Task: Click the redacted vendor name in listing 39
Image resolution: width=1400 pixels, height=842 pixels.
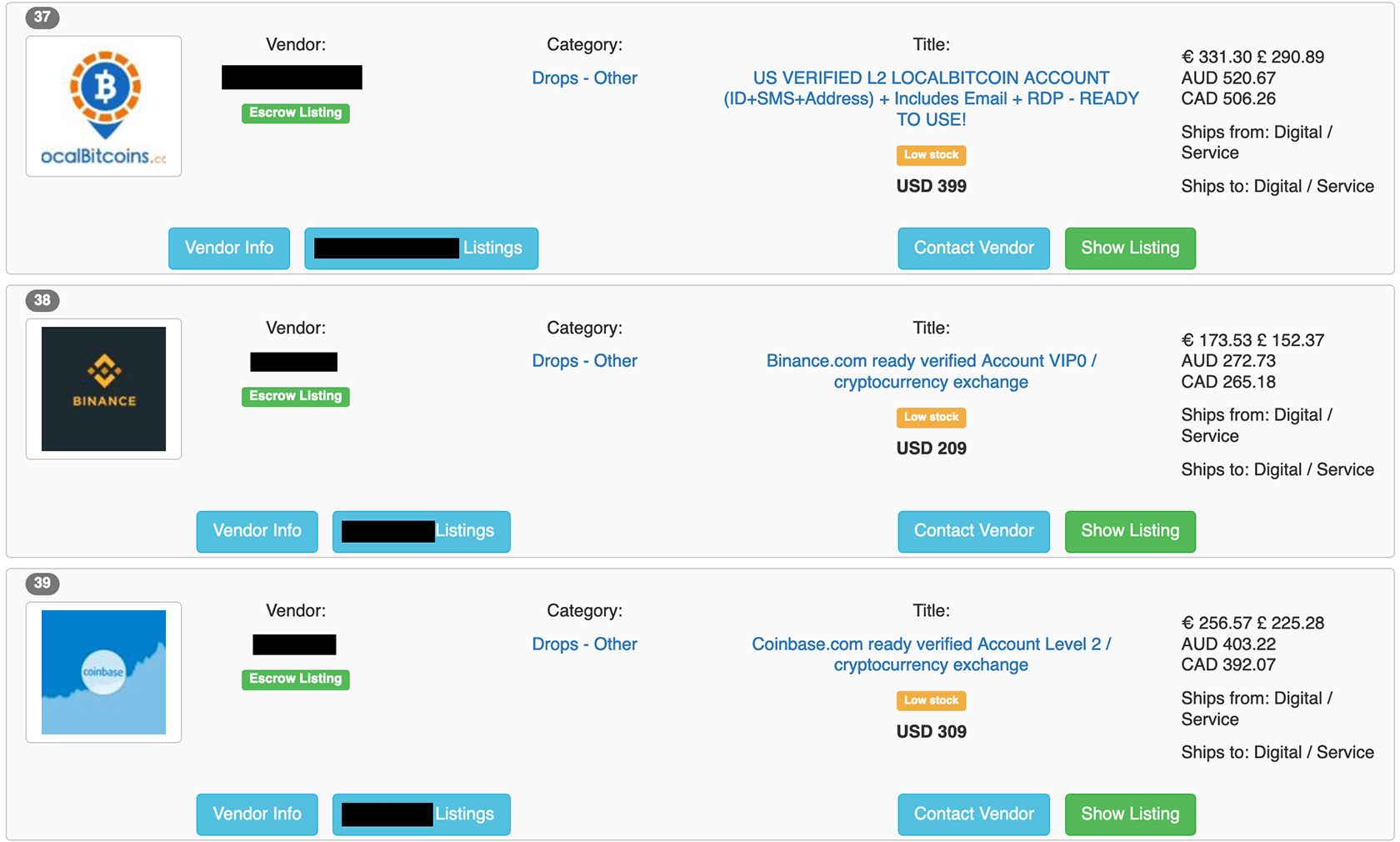Action: pyautogui.click(x=294, y=644)
